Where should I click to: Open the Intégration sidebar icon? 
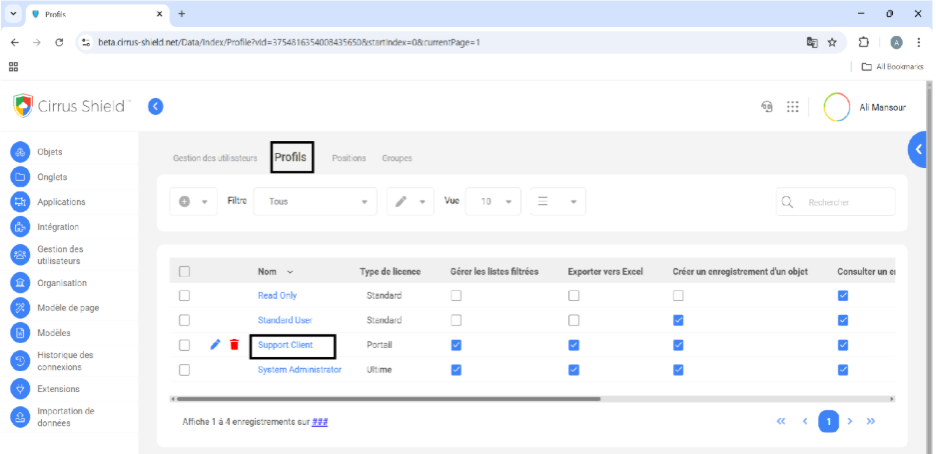tap(20, 227)
